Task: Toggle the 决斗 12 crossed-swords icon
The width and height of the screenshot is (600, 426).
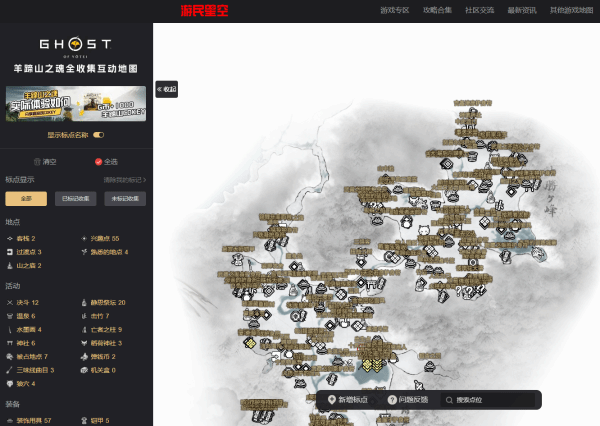Action: 10,302
